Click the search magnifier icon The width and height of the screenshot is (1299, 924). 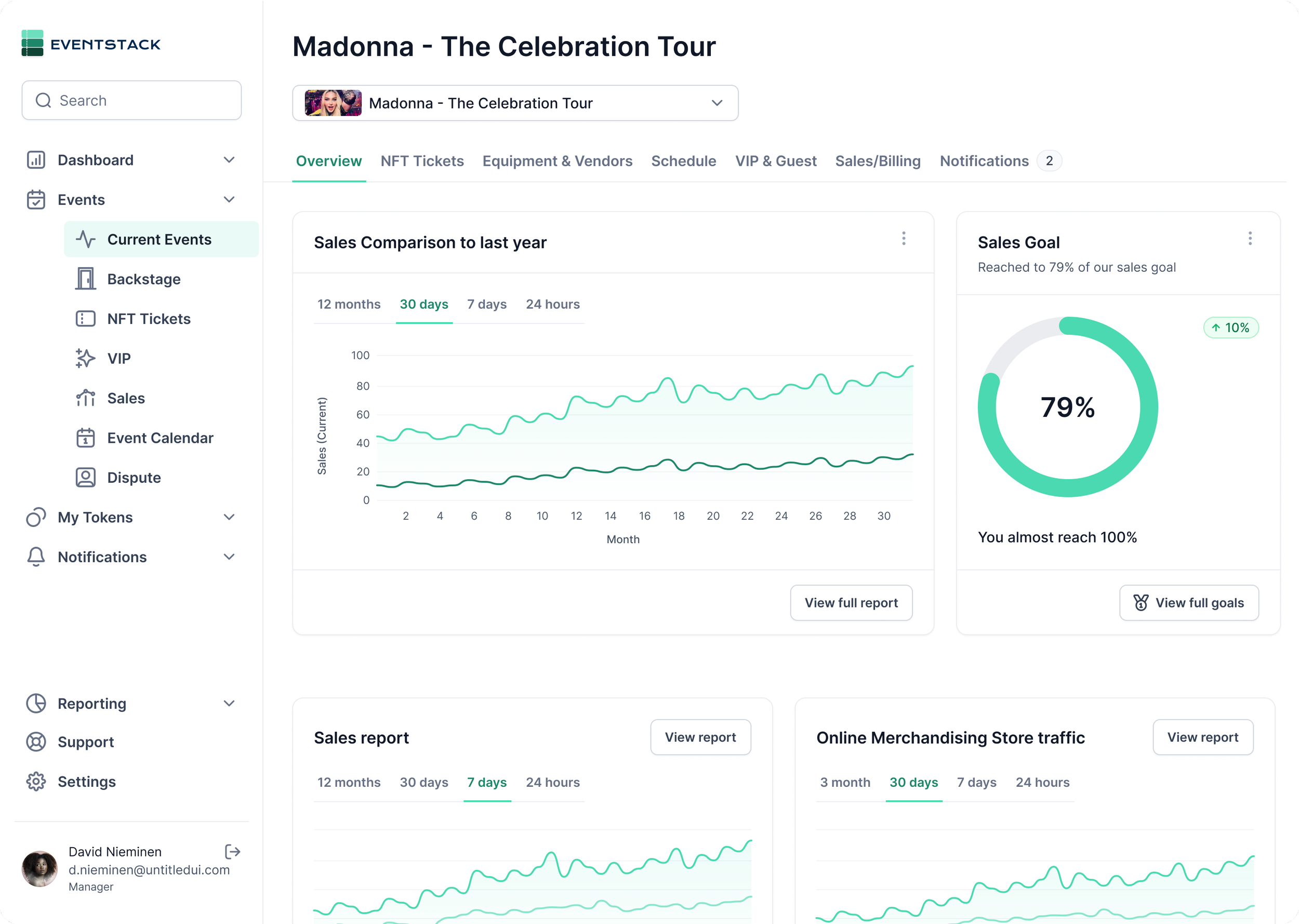[x=43, y=101]
